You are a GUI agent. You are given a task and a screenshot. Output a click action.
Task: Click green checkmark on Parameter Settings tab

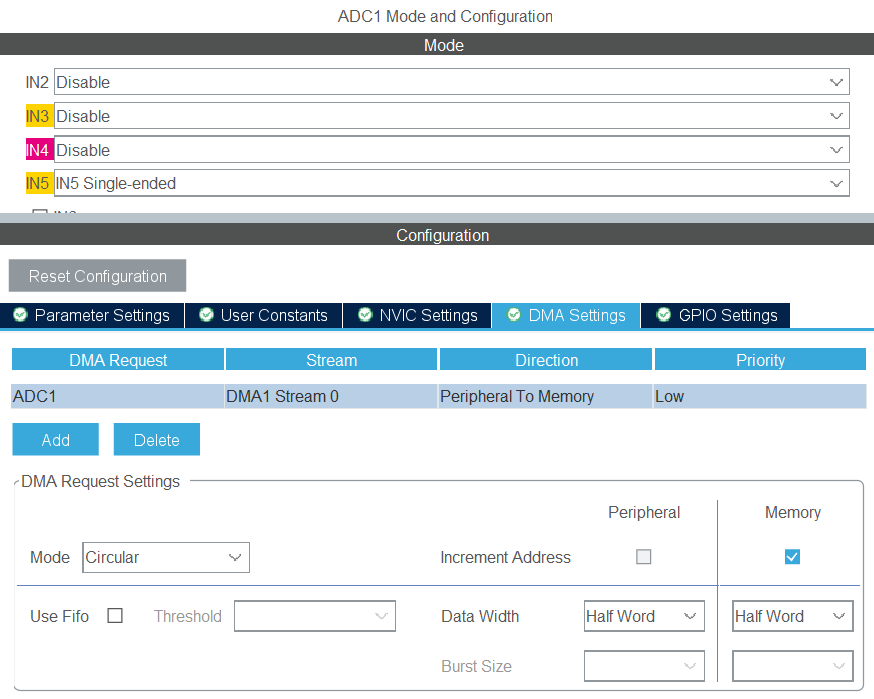pyautogui.click(x=20, y=315)
